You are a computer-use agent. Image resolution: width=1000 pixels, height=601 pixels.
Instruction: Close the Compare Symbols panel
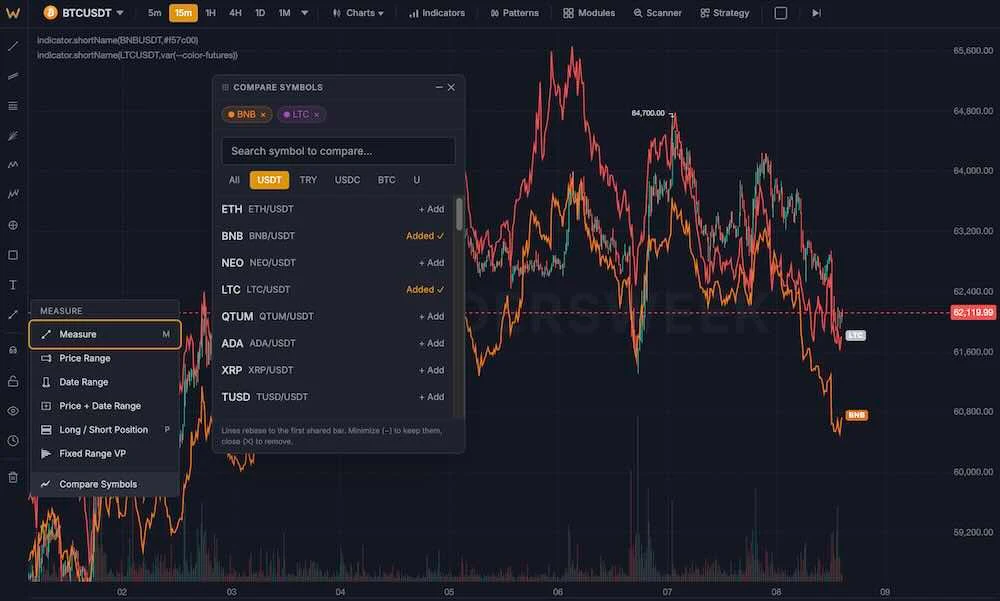click(452, 87)
